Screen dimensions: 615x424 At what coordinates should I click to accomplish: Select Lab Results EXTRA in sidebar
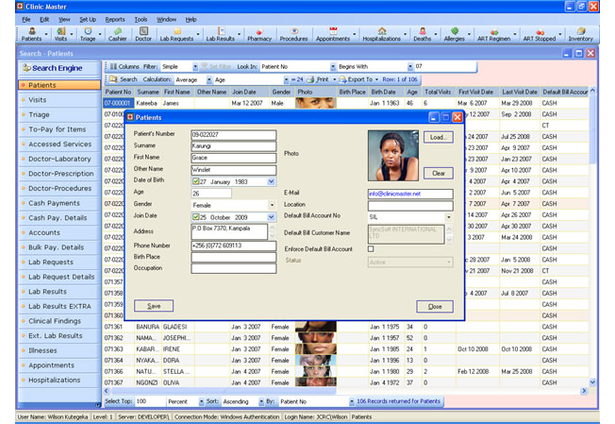(x=59, y=306)
